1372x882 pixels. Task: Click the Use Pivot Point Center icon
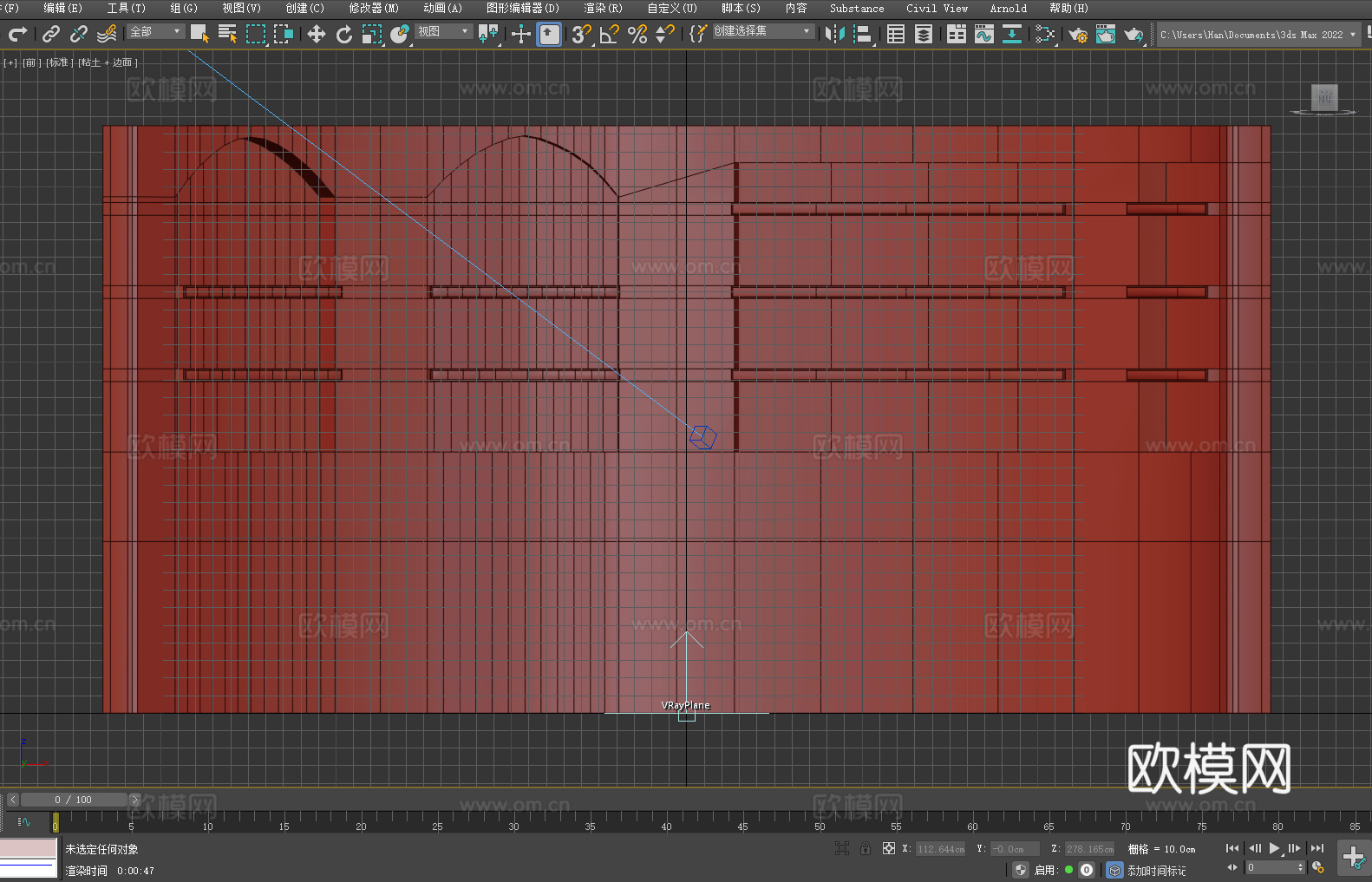(x=488, y=35)
